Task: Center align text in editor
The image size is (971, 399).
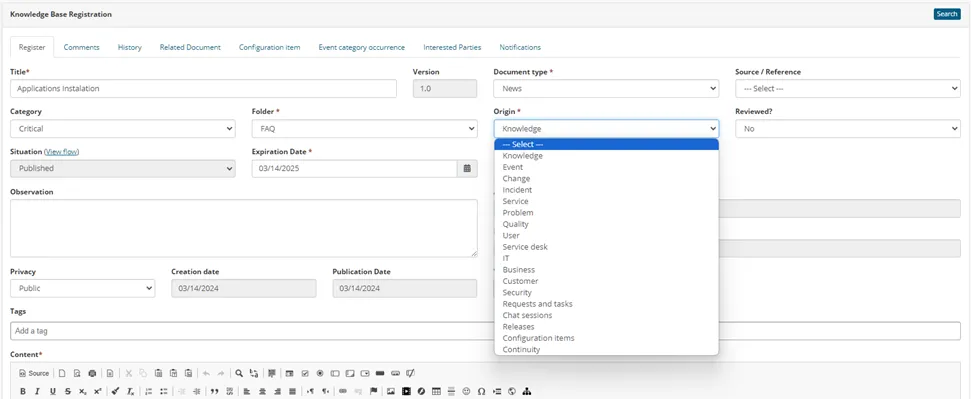Action: (x=262, y=391)
